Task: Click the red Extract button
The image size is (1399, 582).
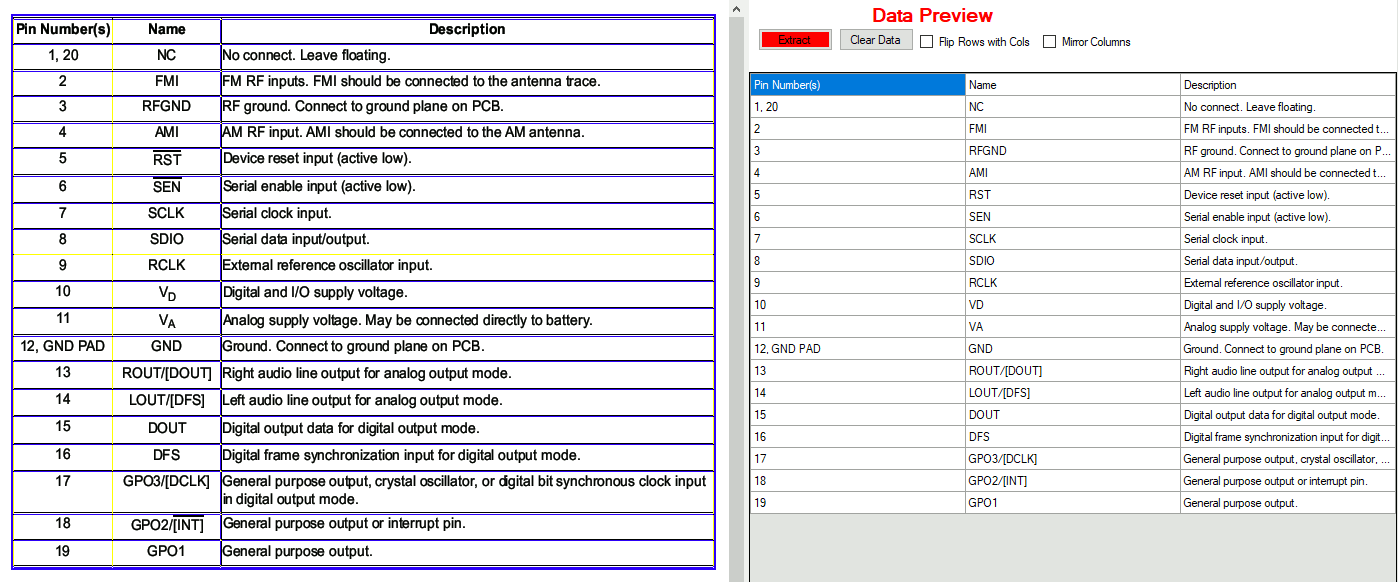Action: 795,40
